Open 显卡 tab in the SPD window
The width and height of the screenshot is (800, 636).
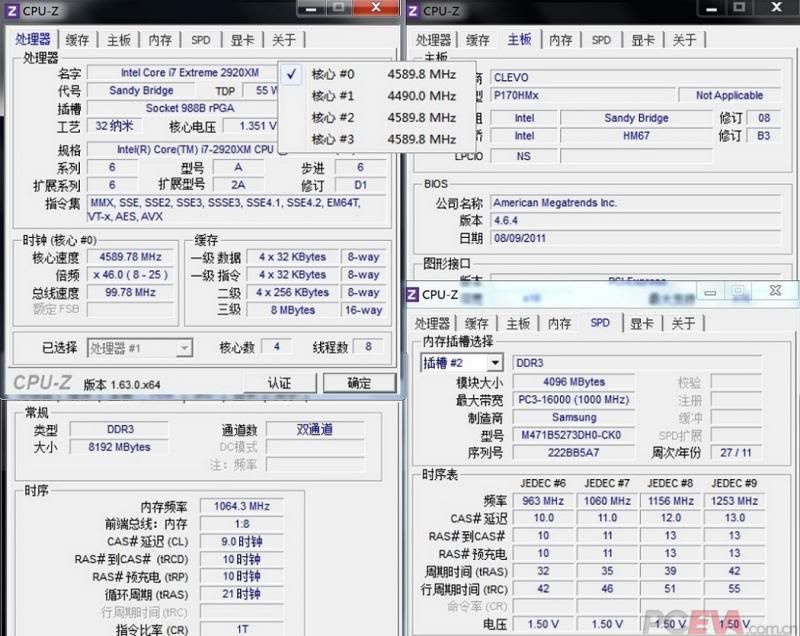642,323
